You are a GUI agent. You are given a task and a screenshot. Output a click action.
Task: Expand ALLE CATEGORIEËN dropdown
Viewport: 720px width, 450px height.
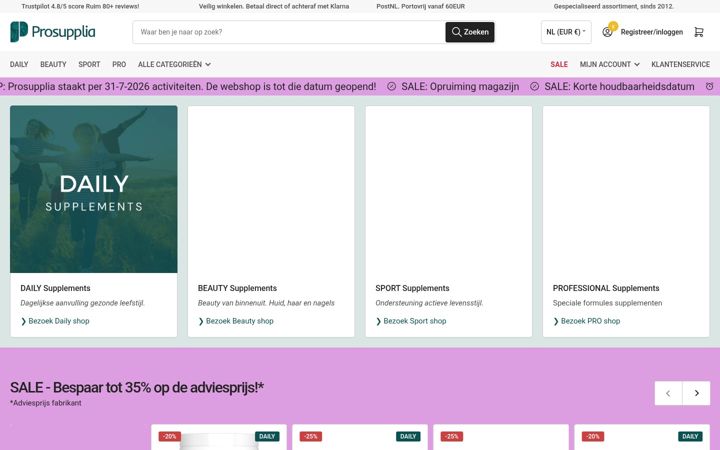tap(174, 64)
